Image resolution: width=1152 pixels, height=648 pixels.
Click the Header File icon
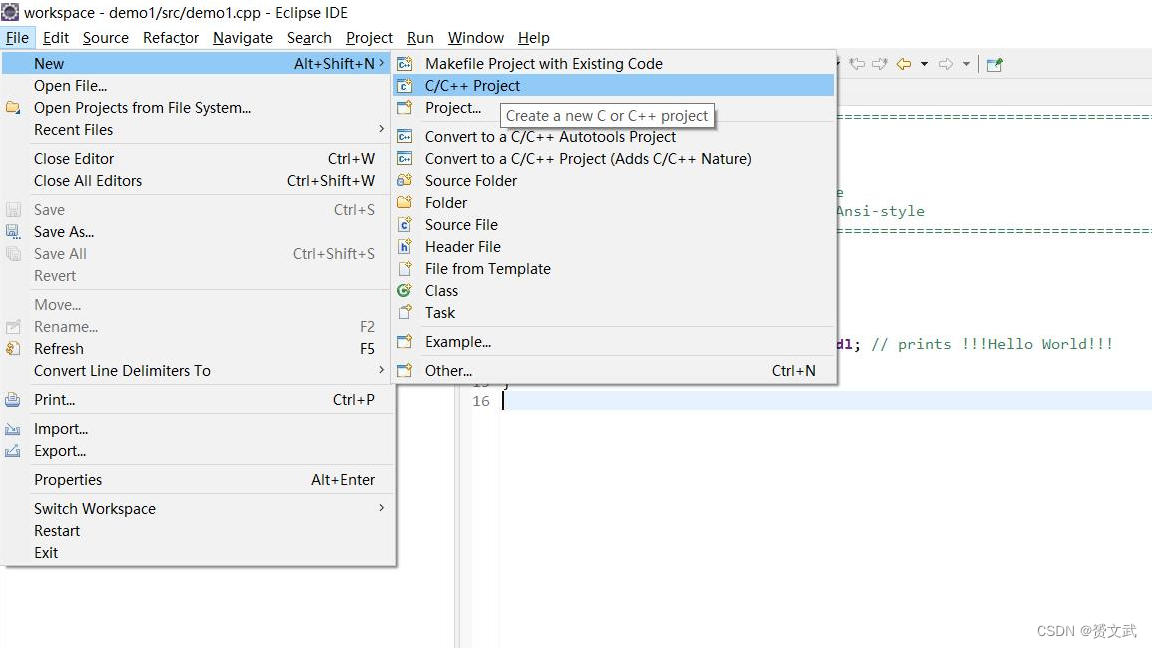pos(405,247)
